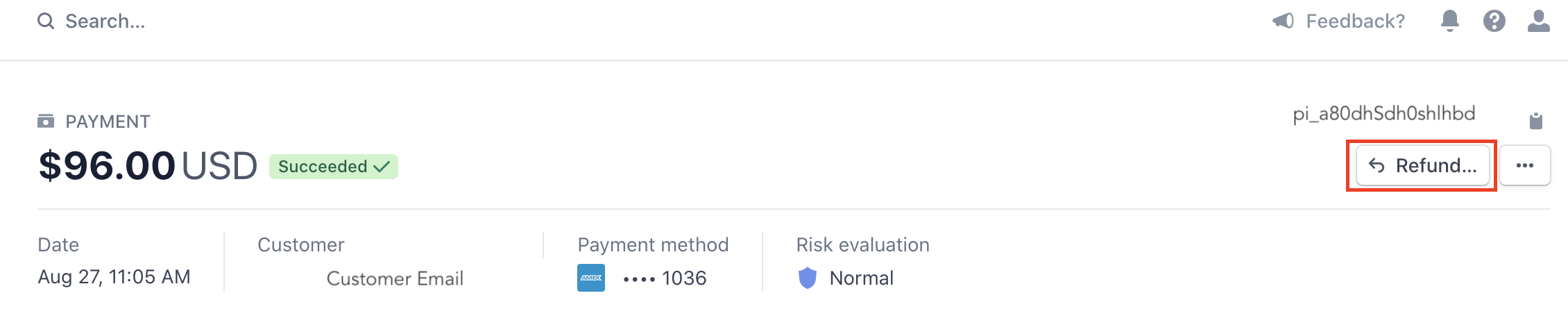Screen dimensions: 1568x325
Task: Click the Refund button
Action: (x=1422, y=165)
